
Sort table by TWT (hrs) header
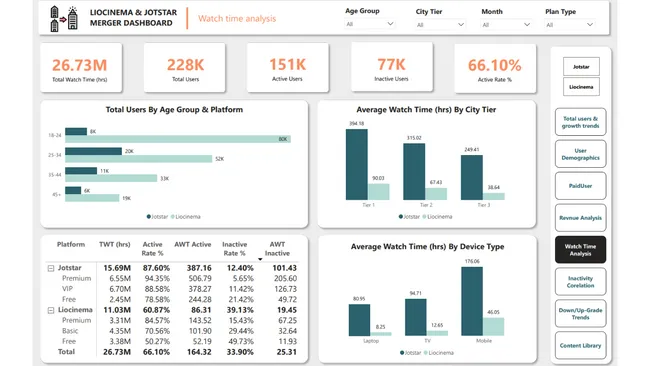(x=114, y=245)
